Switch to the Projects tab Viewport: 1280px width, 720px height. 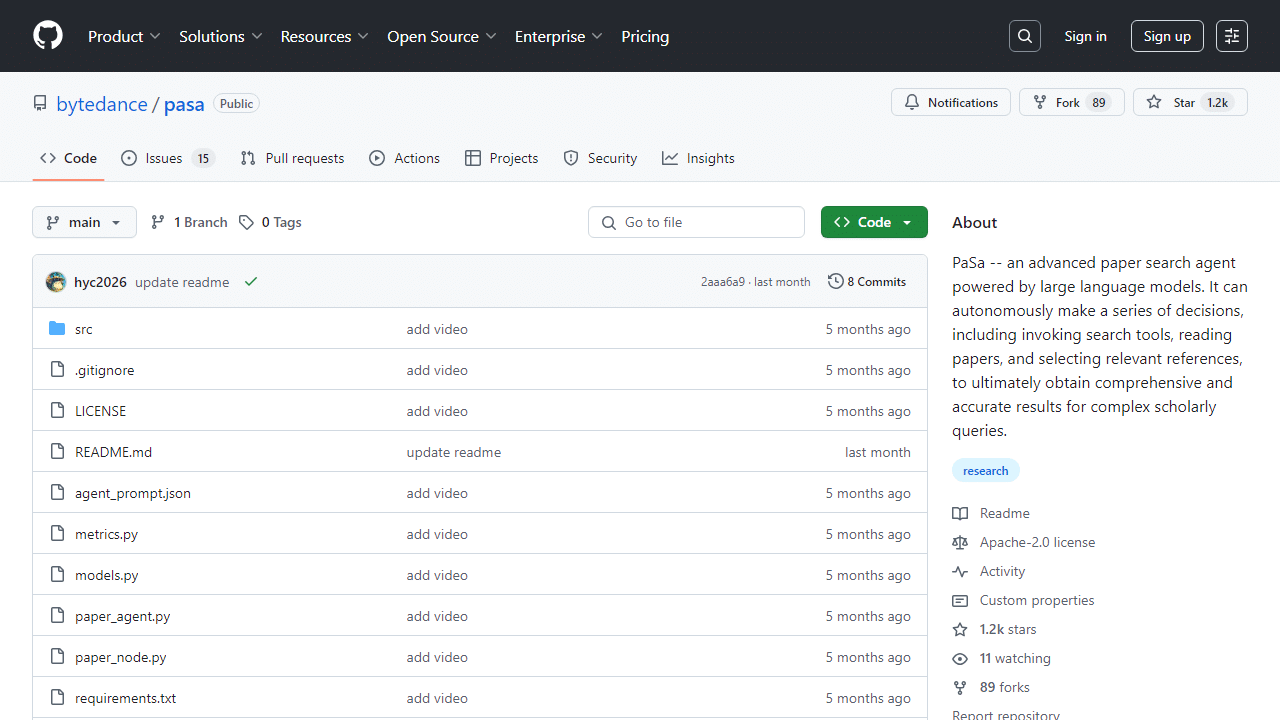(501, 158)
